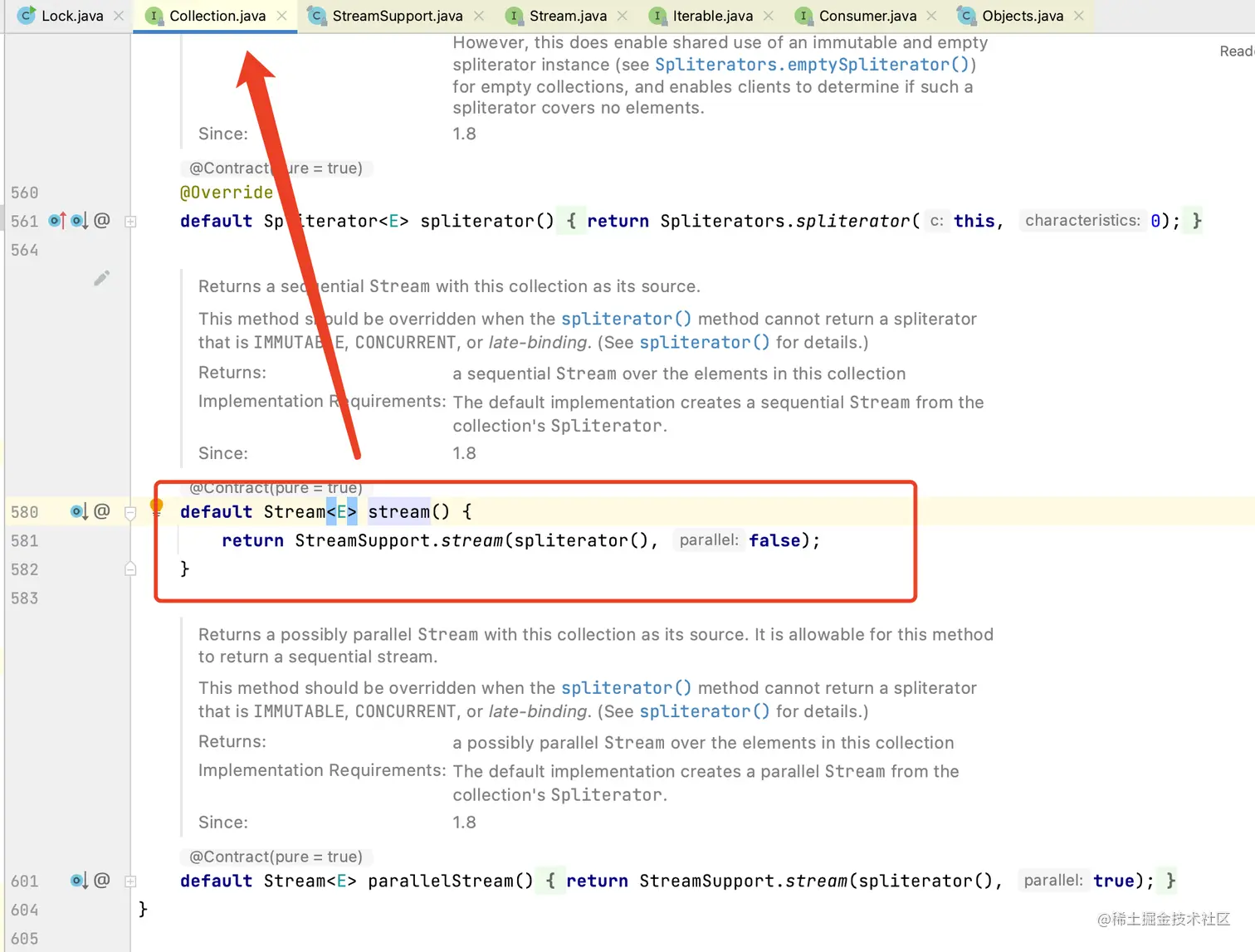The width and height of the screenshot is (1255, 952).
Task: Click the "parallel:" hint before true on line 601
Action: pos(1053,881)
